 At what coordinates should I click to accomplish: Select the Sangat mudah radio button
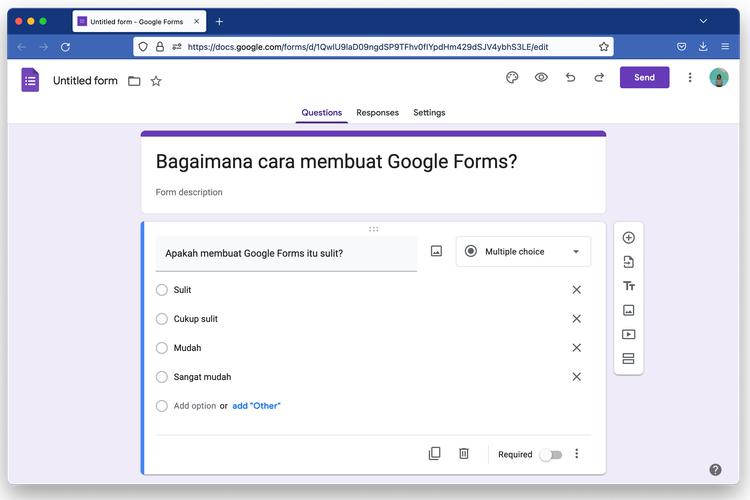(162, 377)
